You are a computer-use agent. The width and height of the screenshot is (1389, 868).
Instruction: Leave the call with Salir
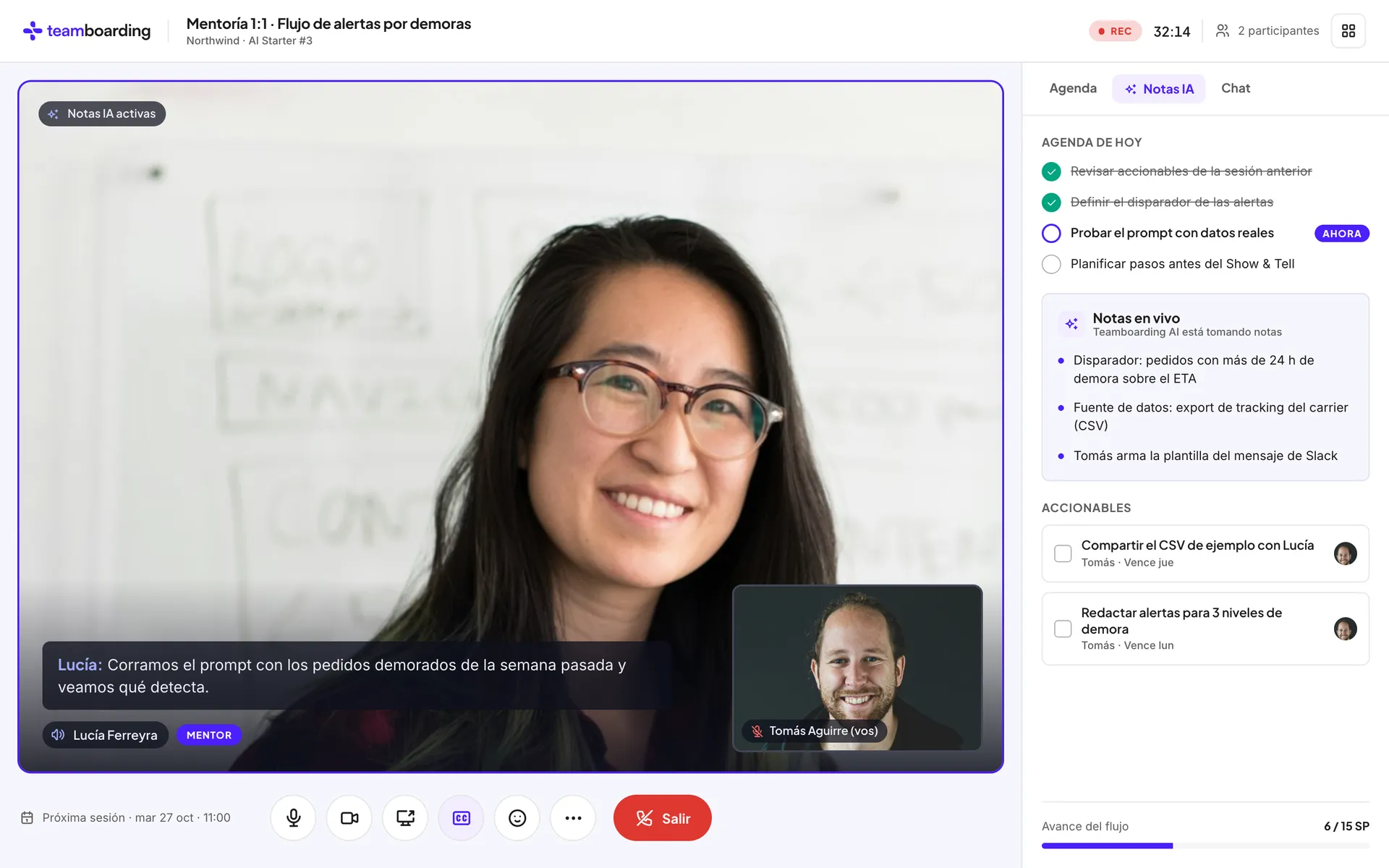click(663, 818)
